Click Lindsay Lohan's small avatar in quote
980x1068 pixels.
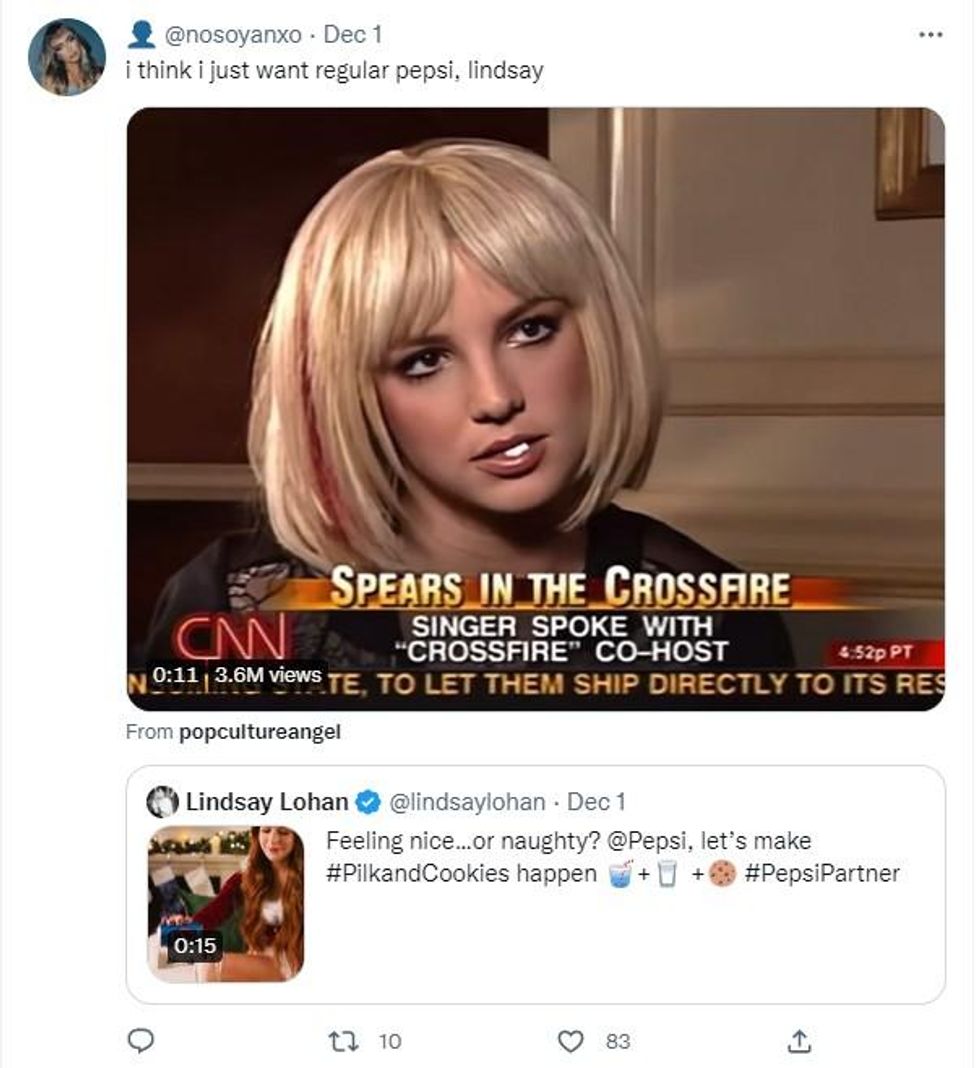click(162, 801)
